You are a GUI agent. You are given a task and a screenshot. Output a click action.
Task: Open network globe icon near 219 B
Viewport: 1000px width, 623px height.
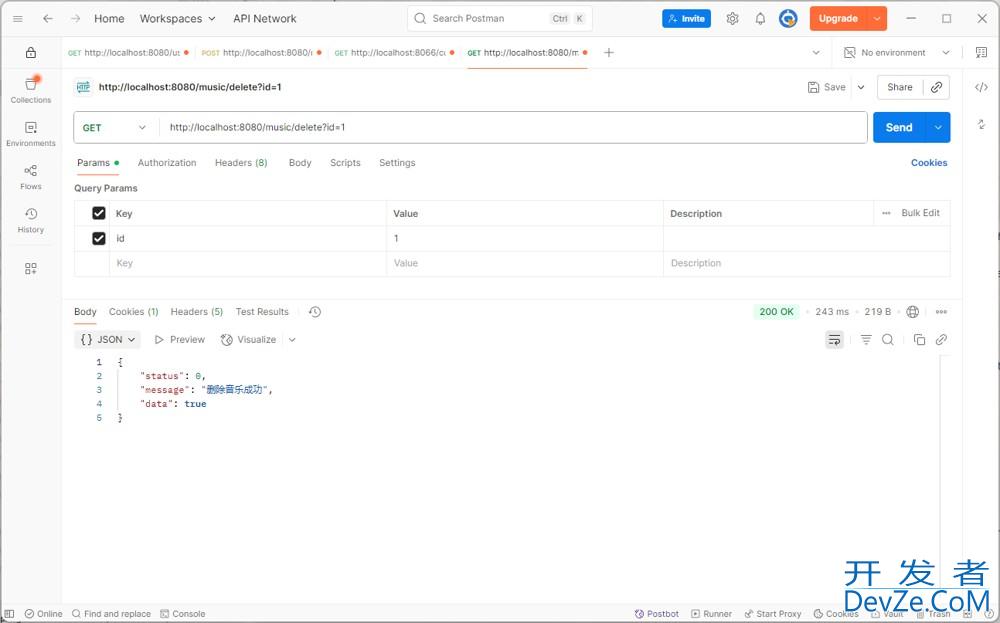[x=913, y=312]
